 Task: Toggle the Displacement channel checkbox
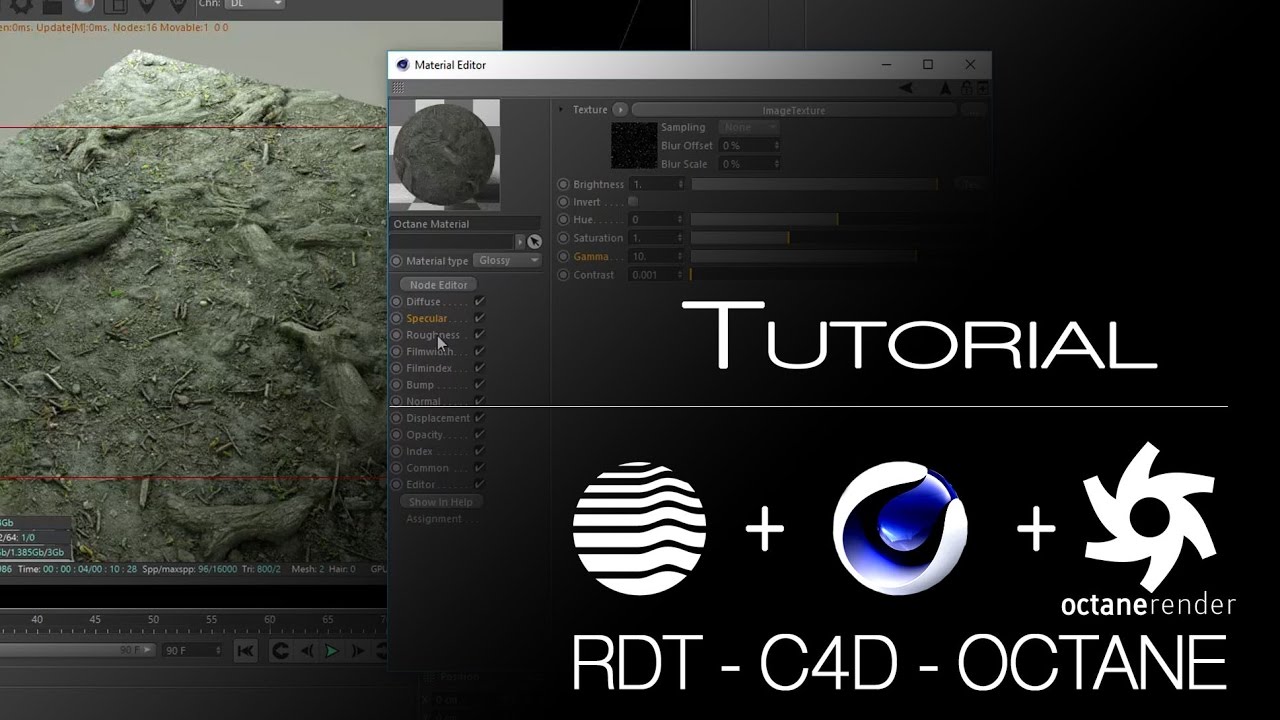point(479,418)
